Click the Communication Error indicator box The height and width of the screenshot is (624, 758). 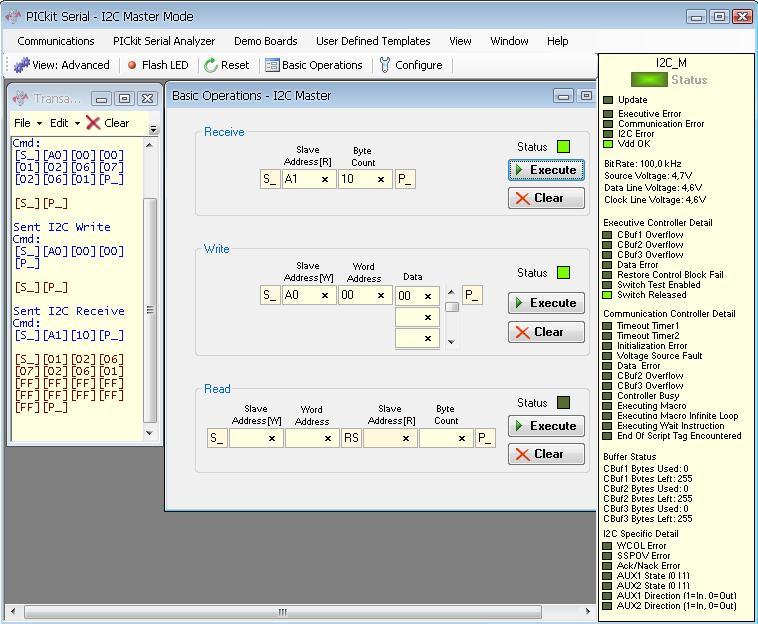[x=608, y=124]
